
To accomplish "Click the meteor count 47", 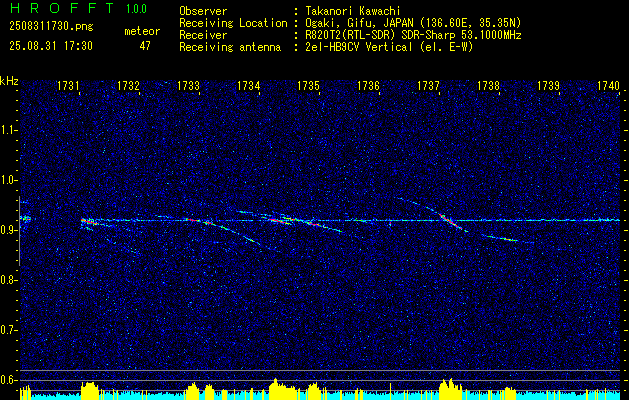I will tap(145, 46).
